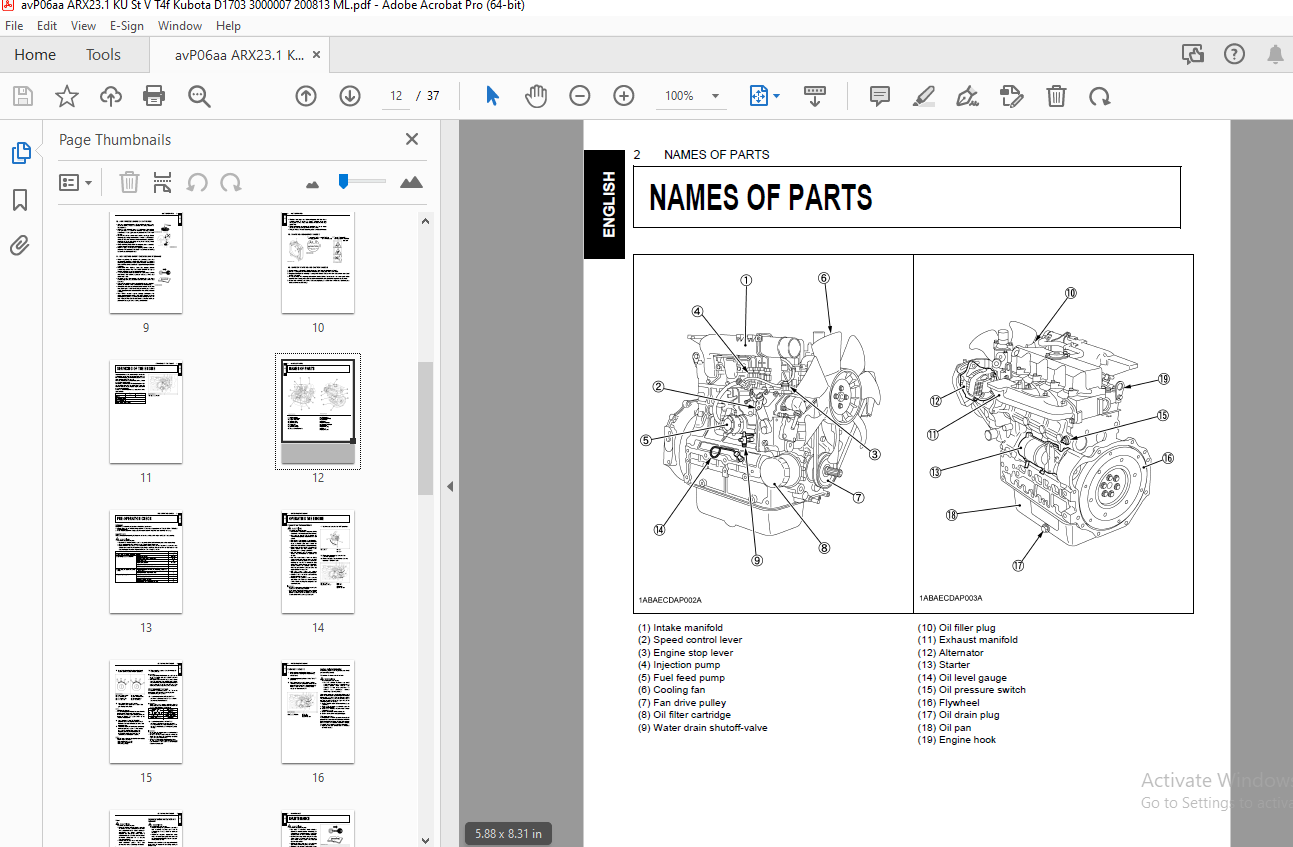The height and width of the screenshot is (847, 1293).
Task: Click the cloud upload icon
Action: [111, 96]
